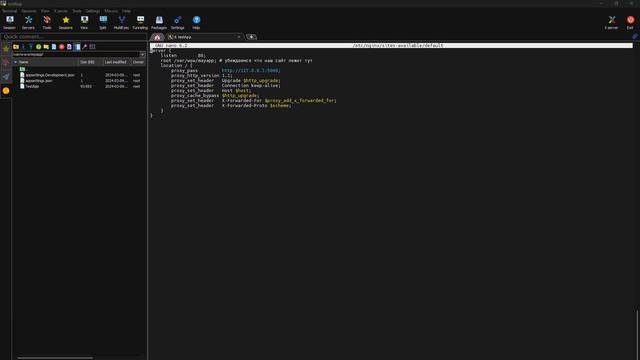Click the X server toolbar icon
This screenshot has height=360, width=640.
[611, 22]
